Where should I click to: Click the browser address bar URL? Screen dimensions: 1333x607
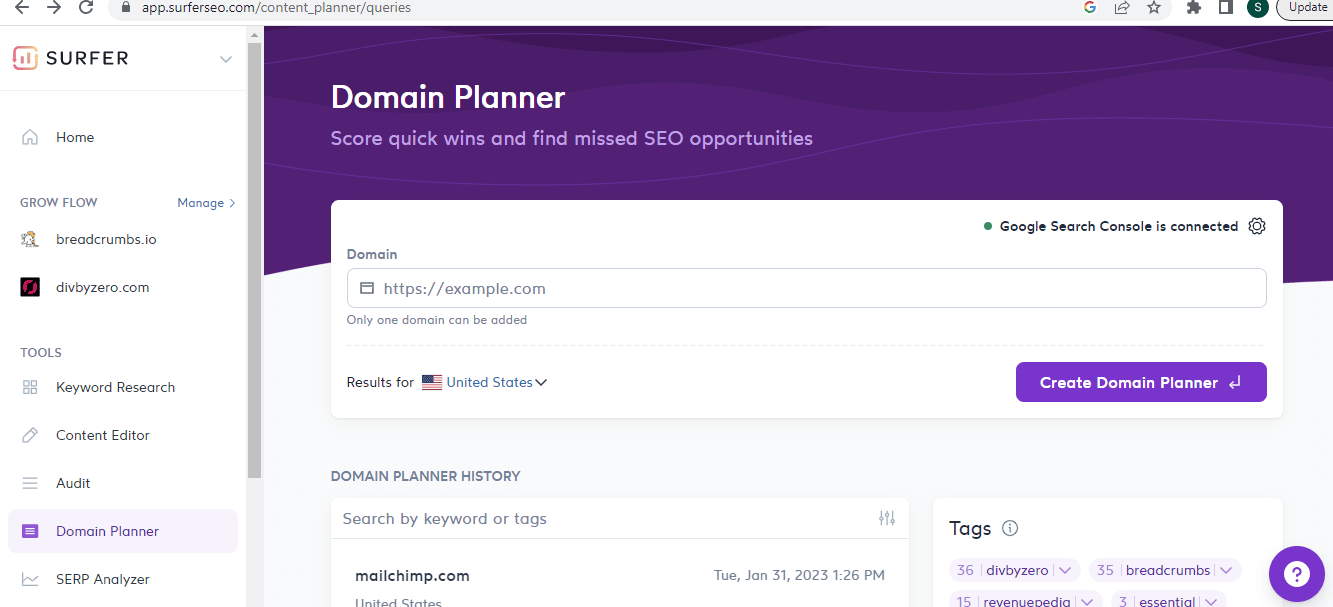pos(276,7)
